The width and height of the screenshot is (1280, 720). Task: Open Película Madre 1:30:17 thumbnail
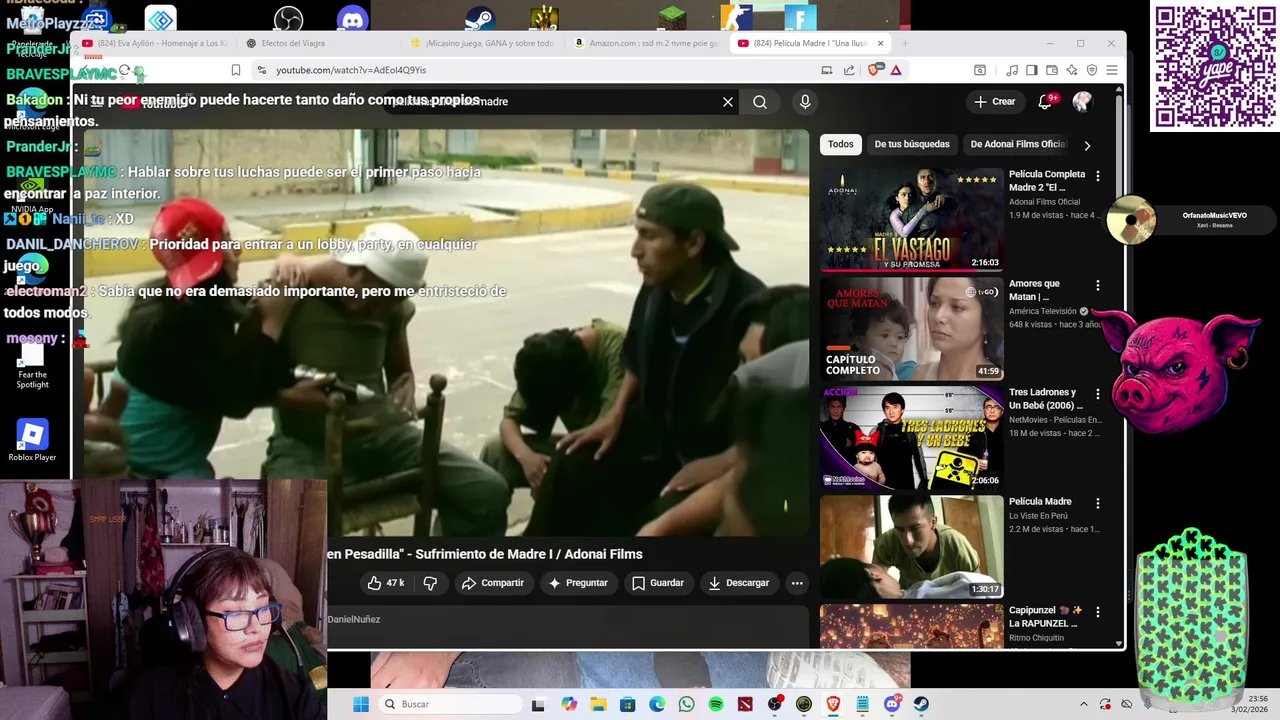(x=911, y=546)
